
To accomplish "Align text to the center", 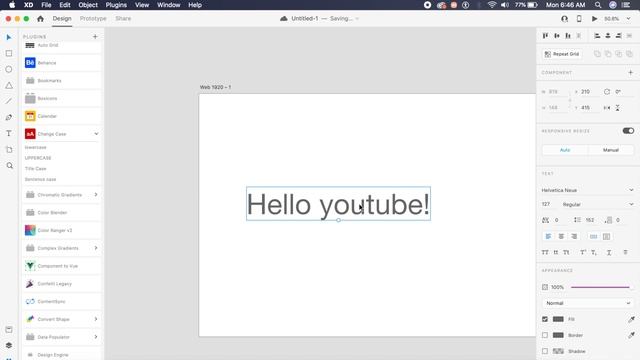I will pos(561,236).
